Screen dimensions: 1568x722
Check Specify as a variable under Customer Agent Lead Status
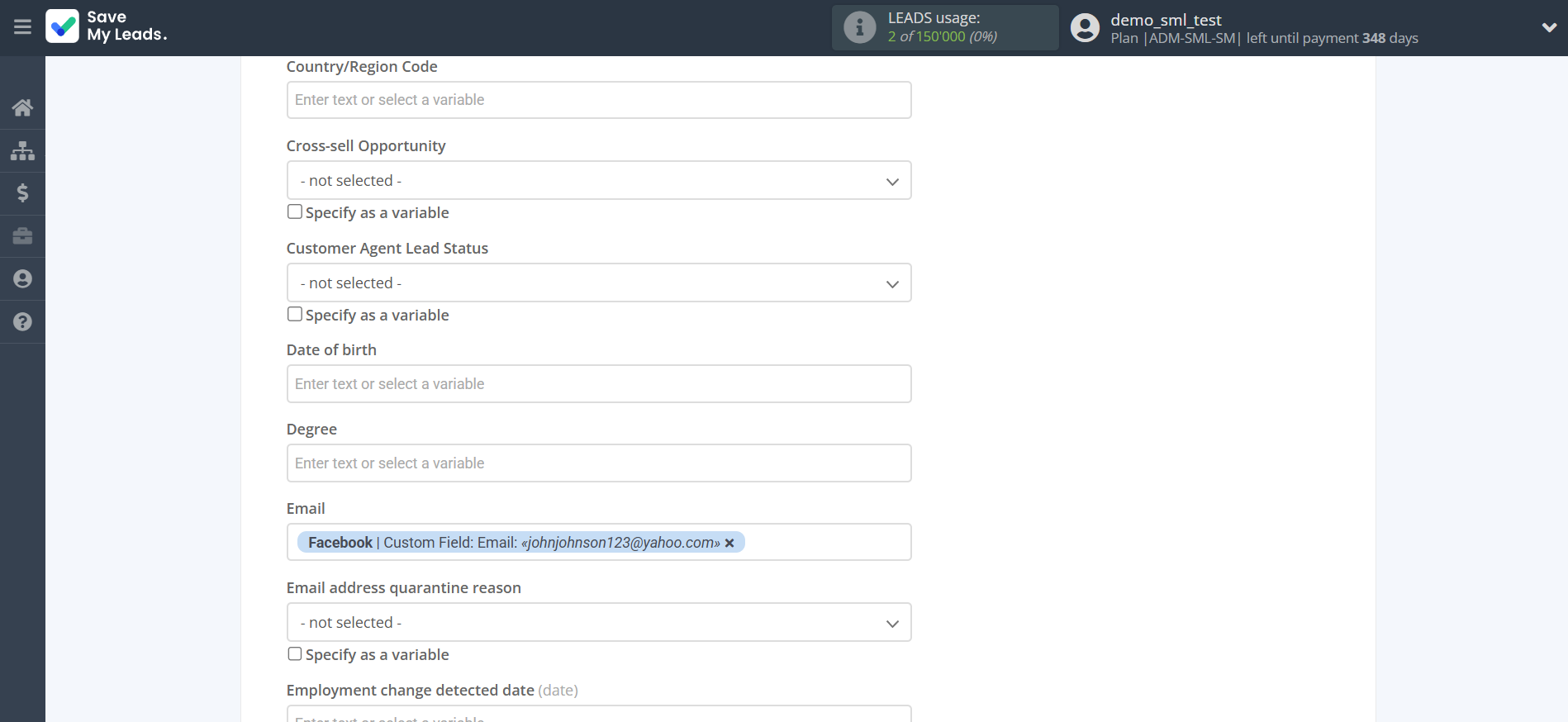click(295, 314)
